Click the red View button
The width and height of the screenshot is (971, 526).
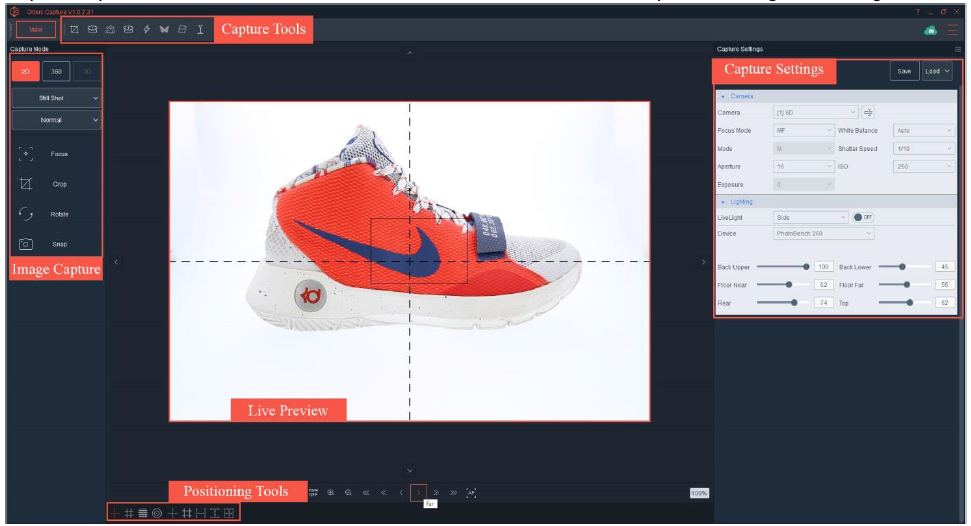pyautogui.click(x=36, y=29)
